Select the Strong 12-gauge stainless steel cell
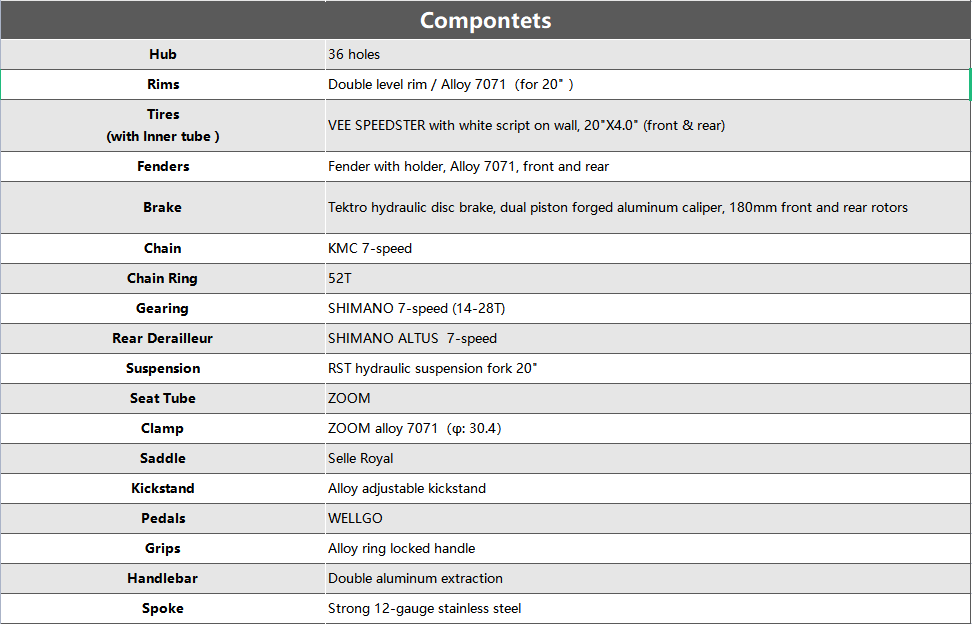The width and height of the screenshot is (972, 624). point(424,608)
